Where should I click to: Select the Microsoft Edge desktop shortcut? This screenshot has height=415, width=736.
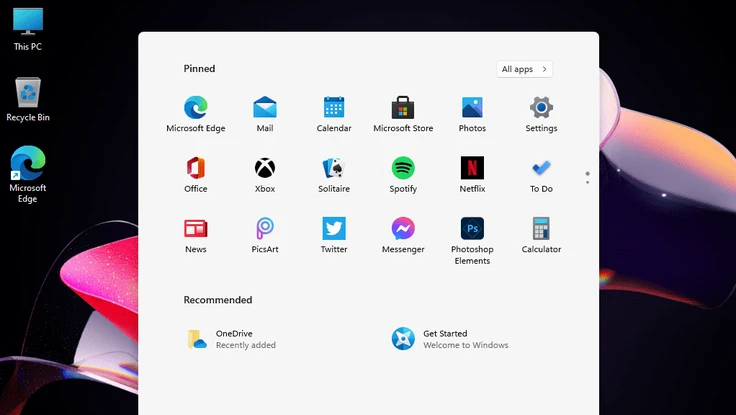(28, 174)
